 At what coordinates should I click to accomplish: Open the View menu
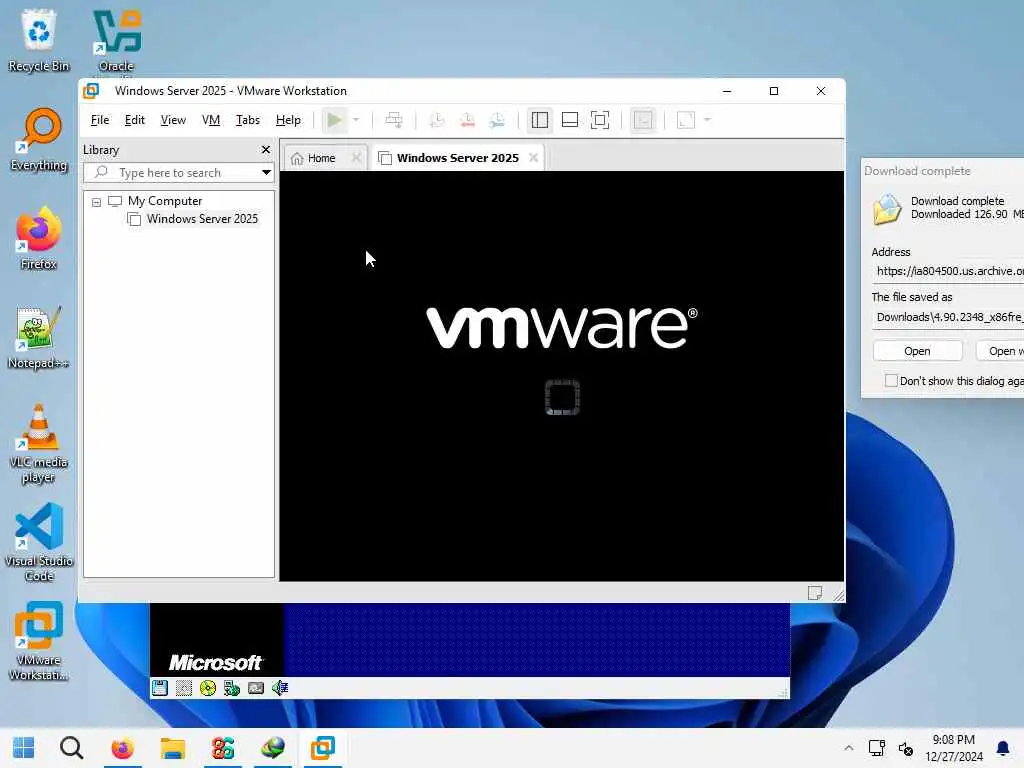(x=173, y=120)
